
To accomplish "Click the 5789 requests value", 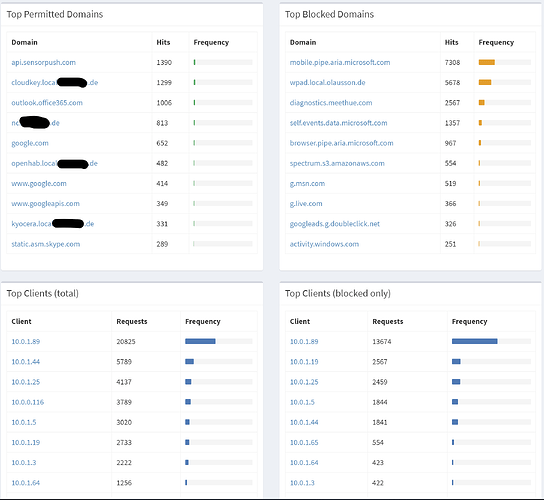I will point(124,362).
